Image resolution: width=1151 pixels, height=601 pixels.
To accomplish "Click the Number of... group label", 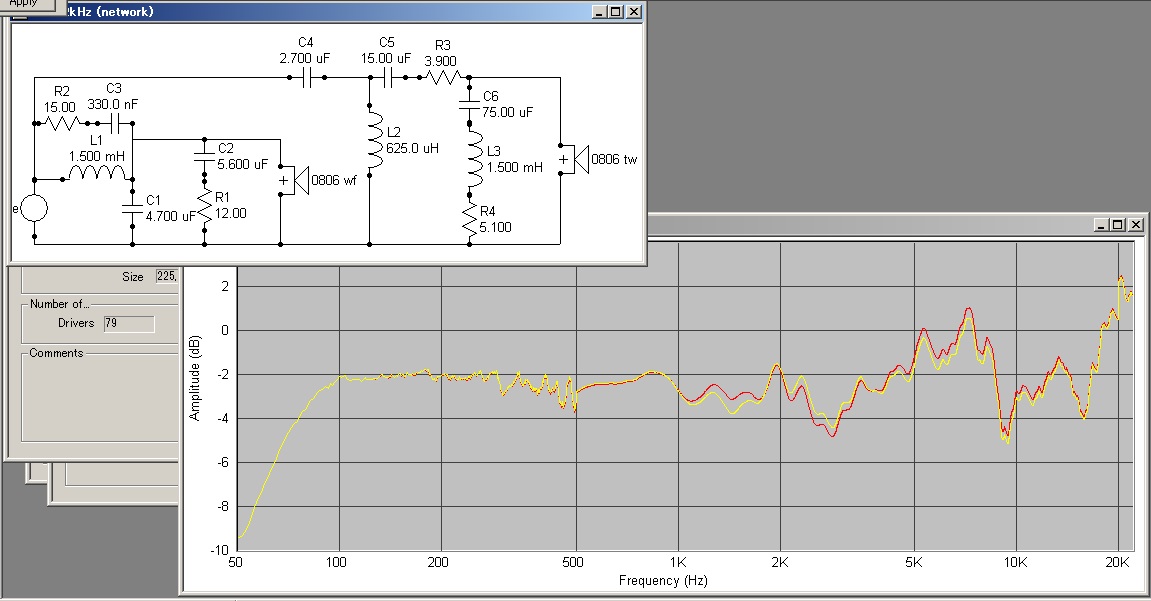I will (59, 304).
